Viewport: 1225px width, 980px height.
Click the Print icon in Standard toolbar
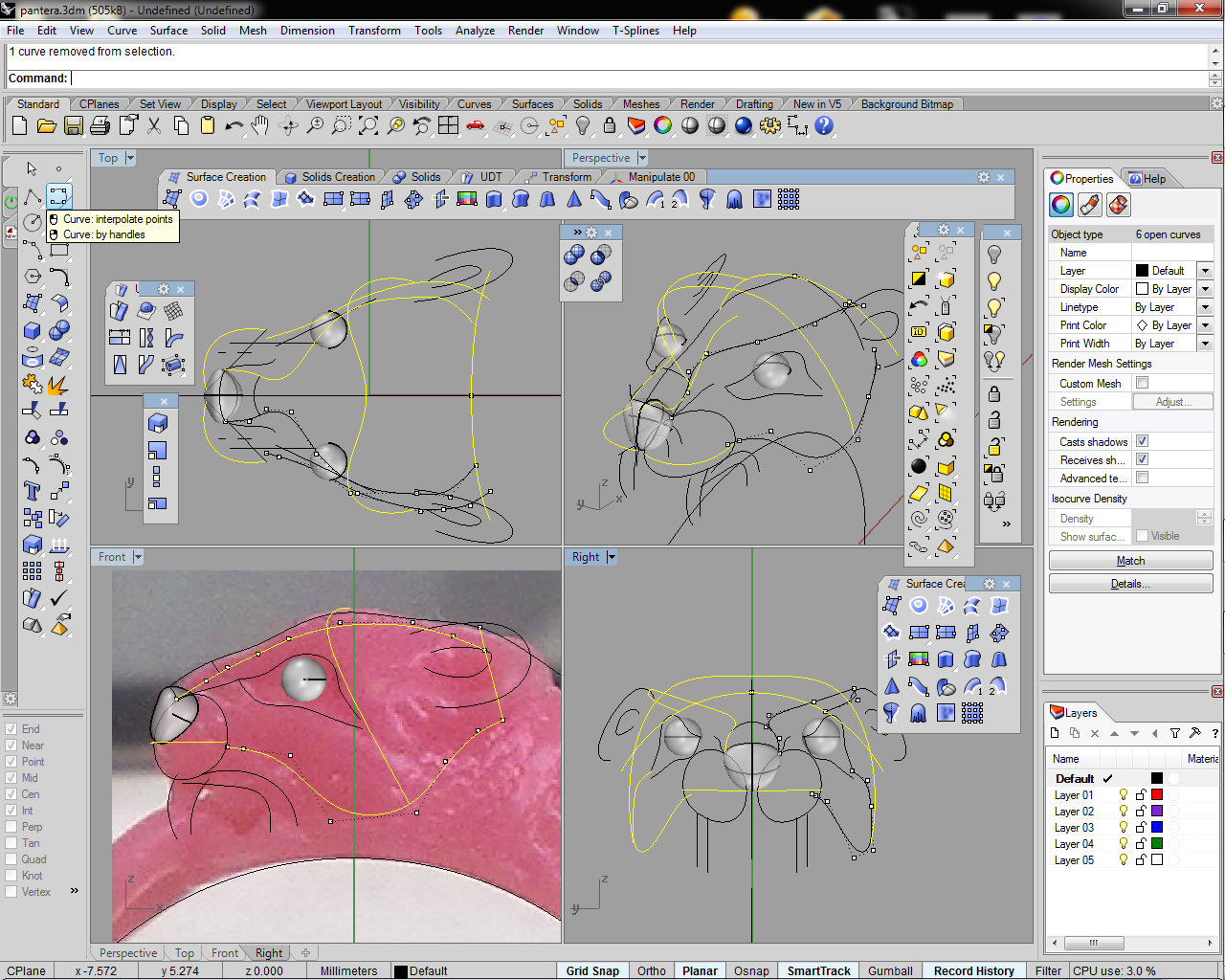tap(100, 125)
